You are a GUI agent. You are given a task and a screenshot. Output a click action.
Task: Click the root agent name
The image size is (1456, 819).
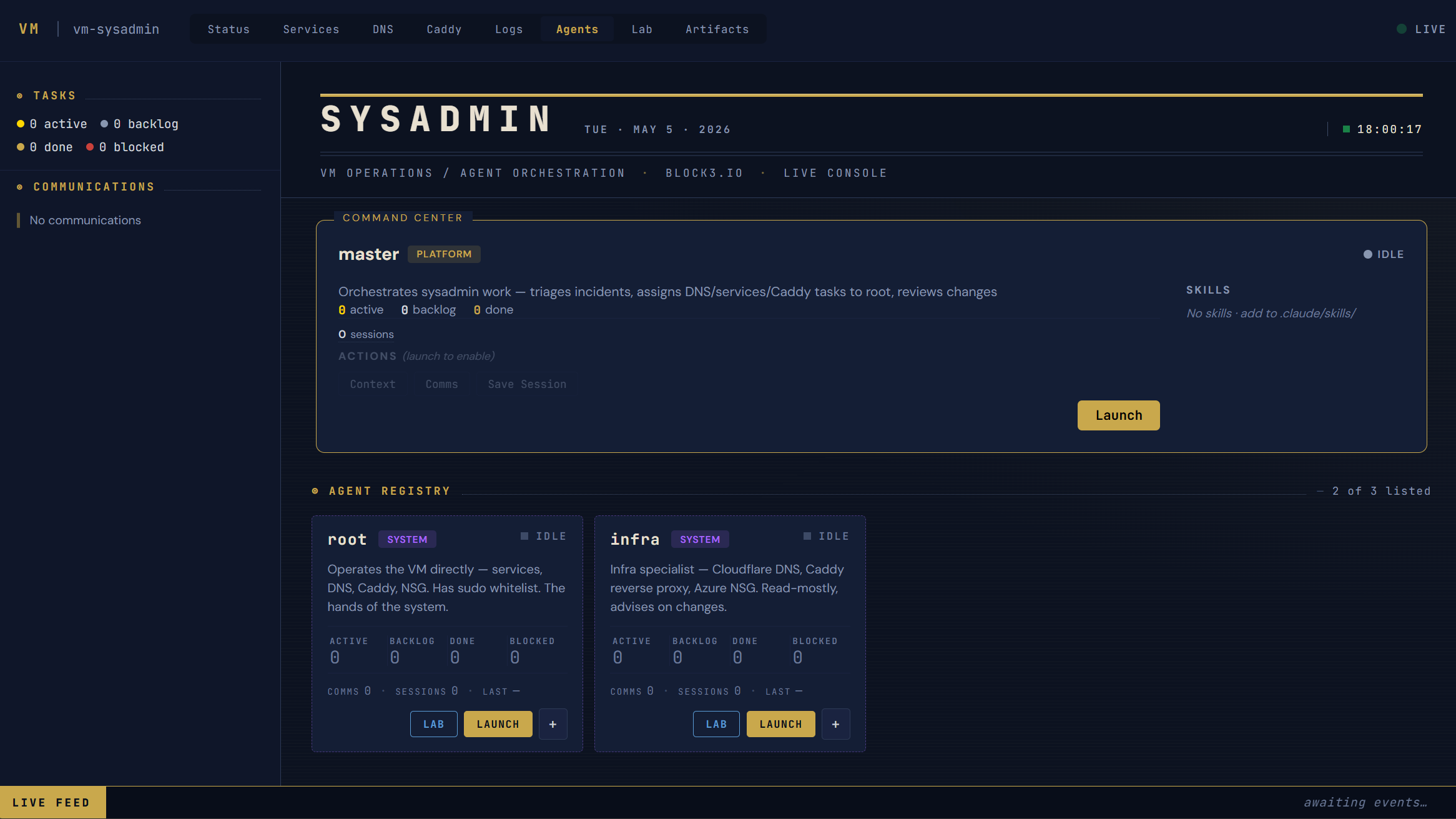(347, 539)
